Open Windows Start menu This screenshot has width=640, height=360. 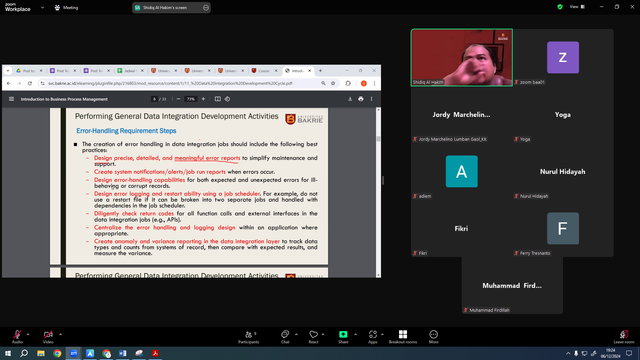[8, 353]
